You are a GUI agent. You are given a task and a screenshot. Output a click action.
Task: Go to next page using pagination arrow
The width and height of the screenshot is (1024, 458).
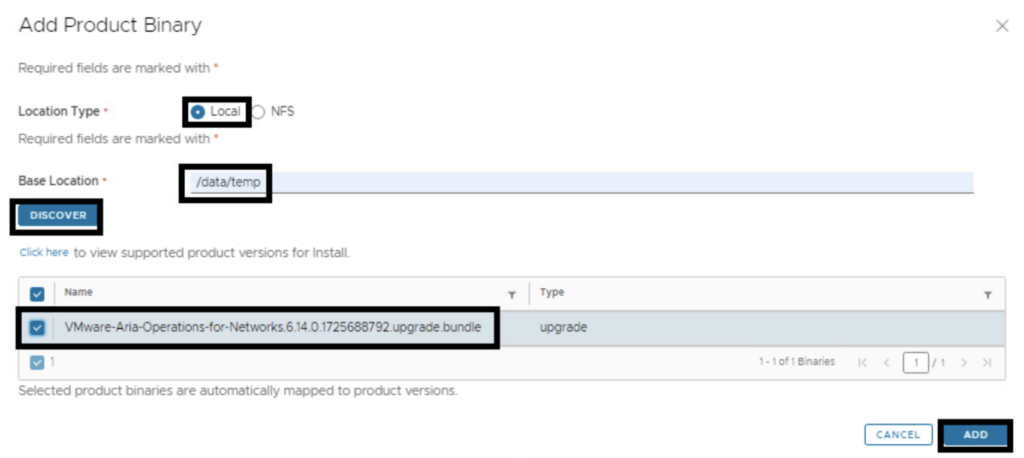point(966,362)
